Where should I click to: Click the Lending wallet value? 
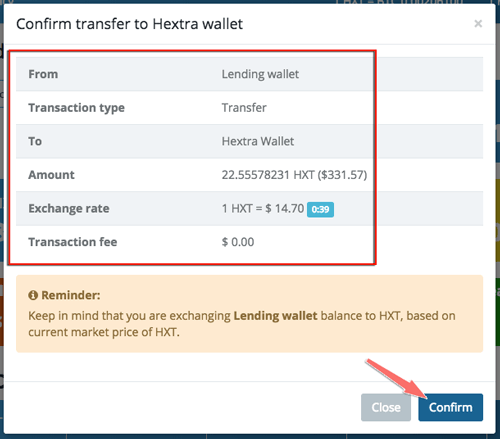[x=260, y=74]
